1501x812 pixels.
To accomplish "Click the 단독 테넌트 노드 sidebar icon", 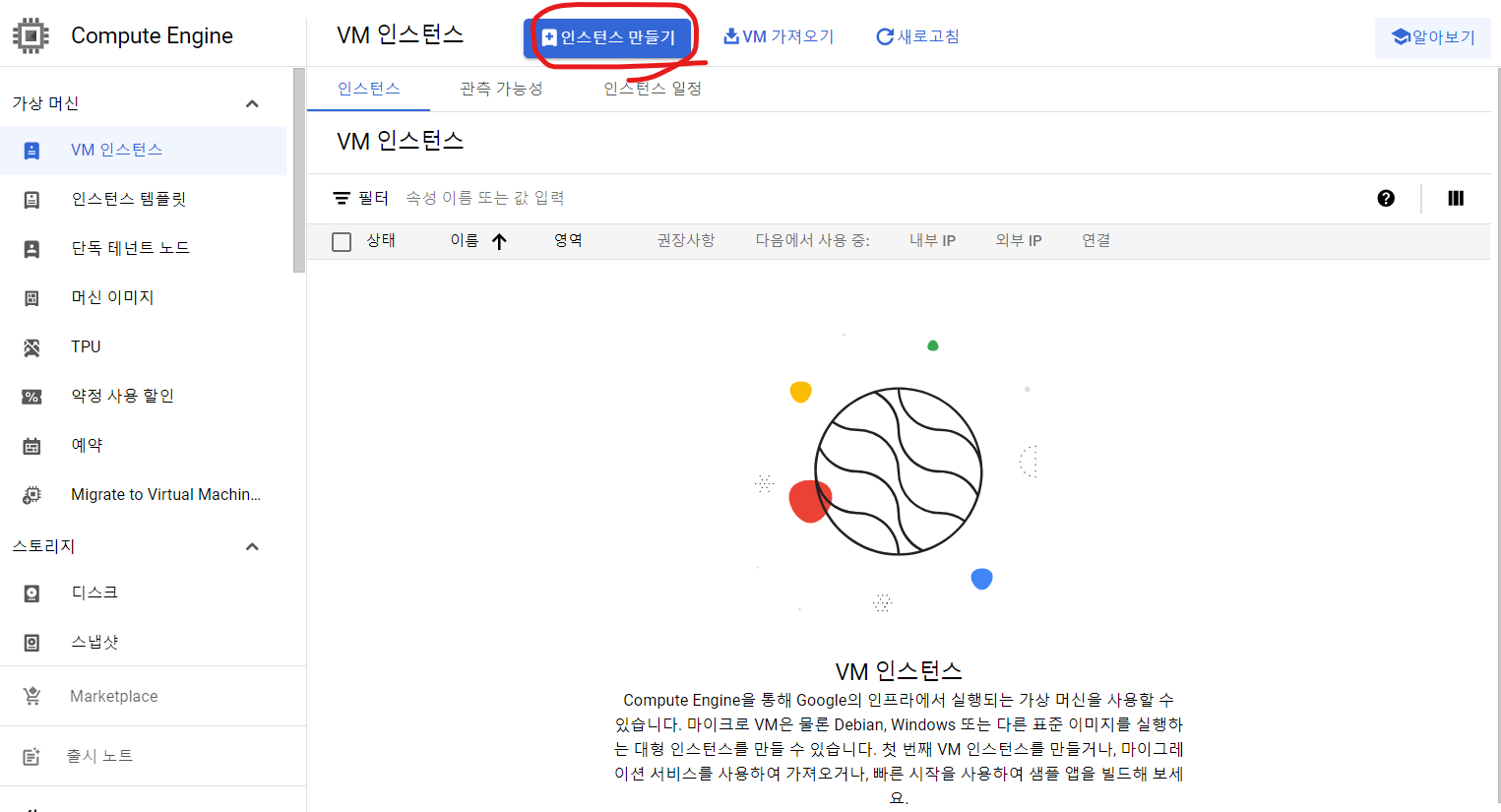I will (31, 249).
